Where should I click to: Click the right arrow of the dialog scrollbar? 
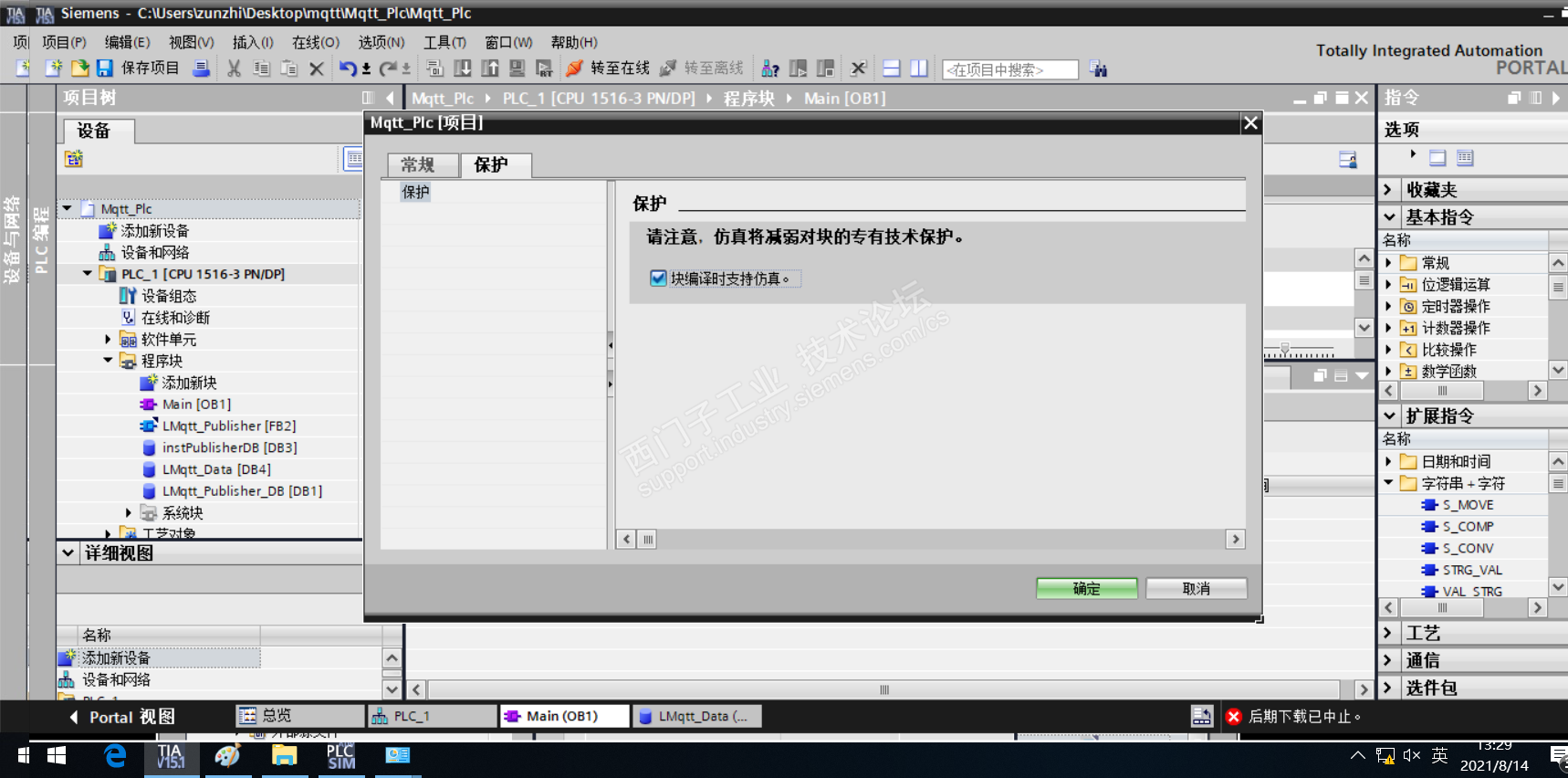point(1235,540)
